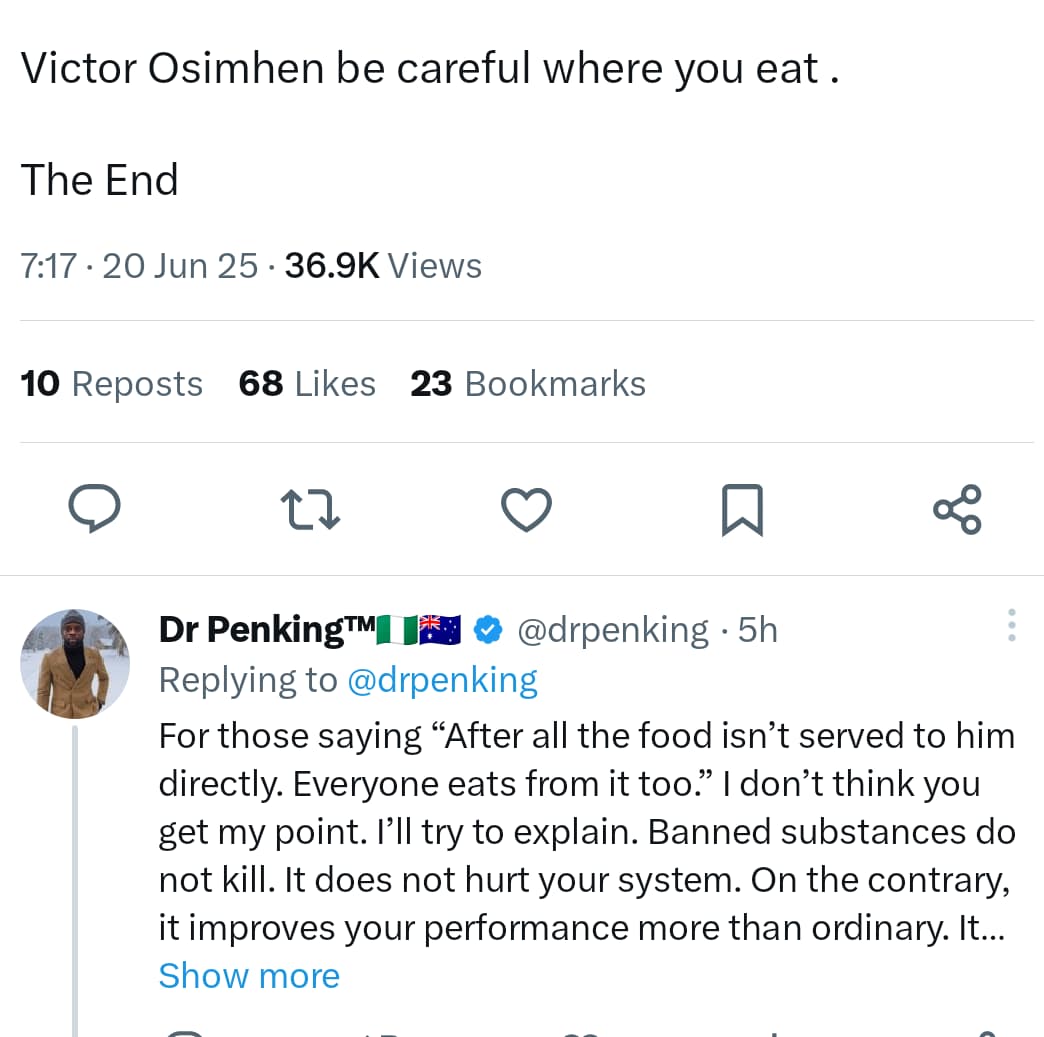
Task: Reply to the Victor Osimhen tweet
Action: (95, 509)
